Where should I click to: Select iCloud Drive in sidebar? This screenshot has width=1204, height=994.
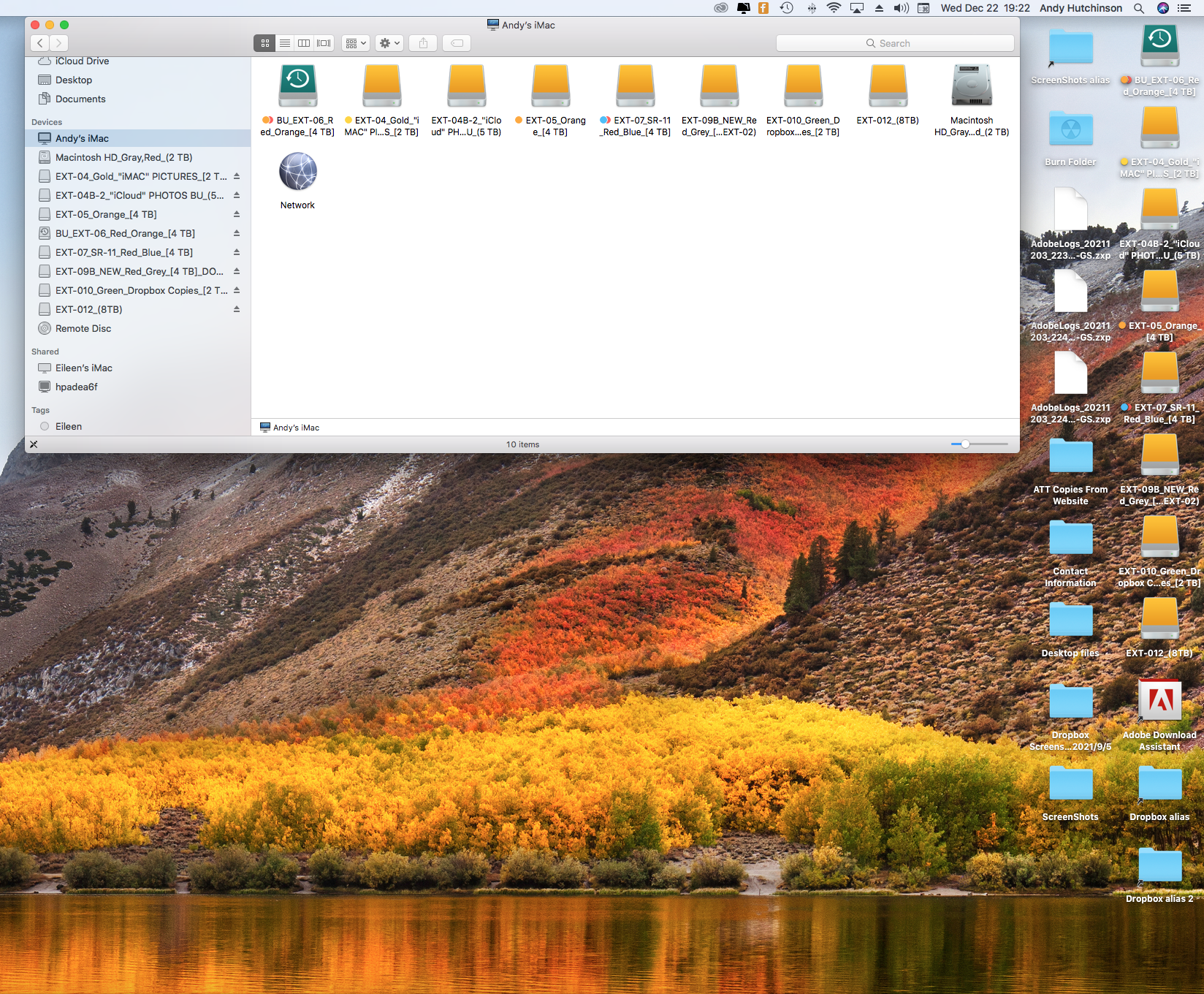[137, 61]
